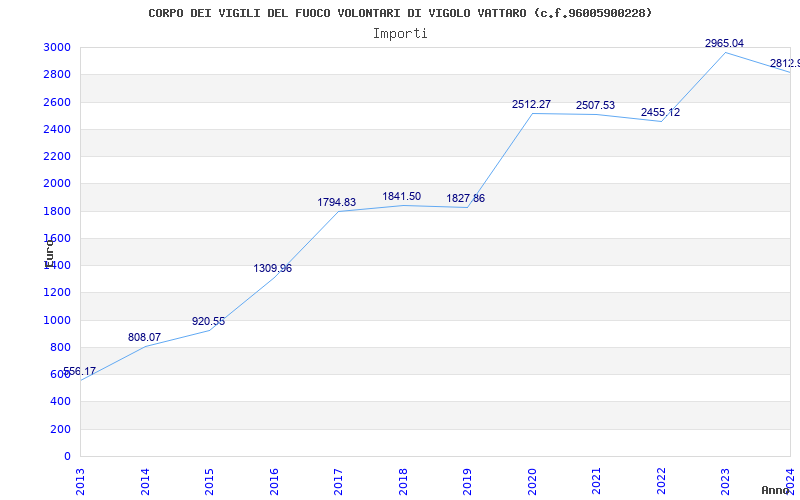Click the y-axis value 3000

(57, 47)
